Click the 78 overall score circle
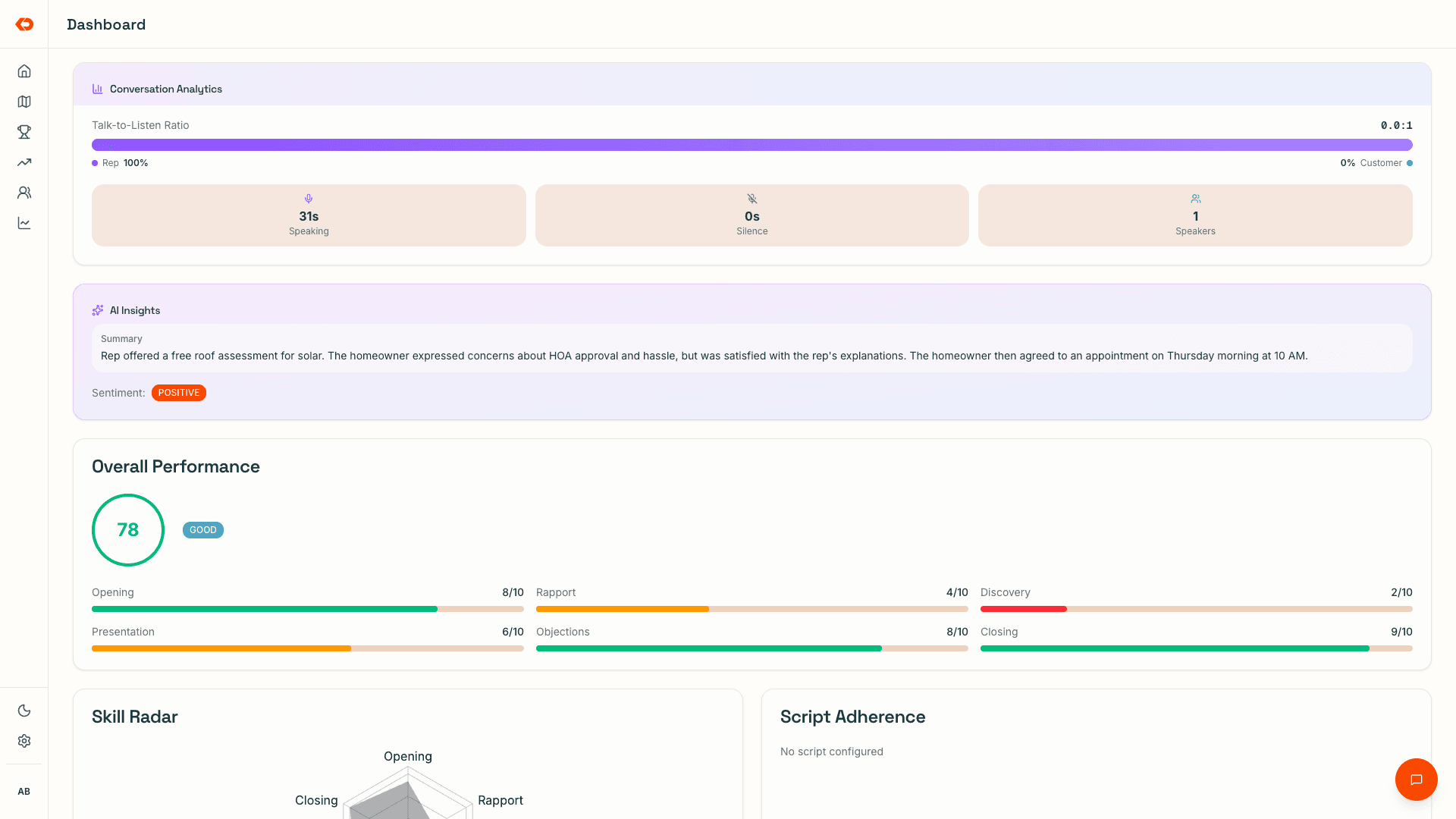The width and height of the screenshot is (1456, 819). click(x=128, y=530)
